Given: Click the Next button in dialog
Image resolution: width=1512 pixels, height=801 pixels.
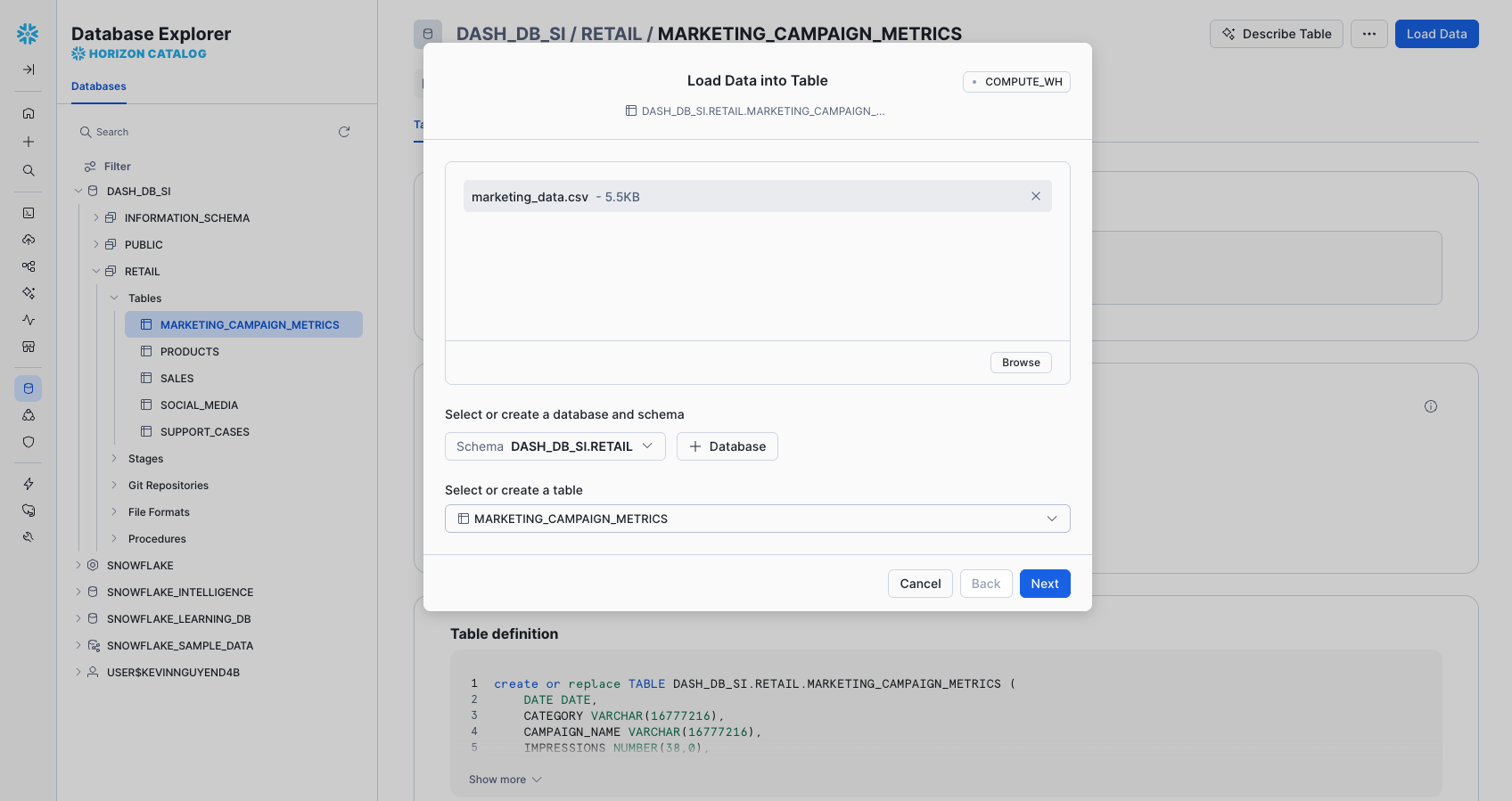Looking at the screenshot, I should pos(1045,584).
